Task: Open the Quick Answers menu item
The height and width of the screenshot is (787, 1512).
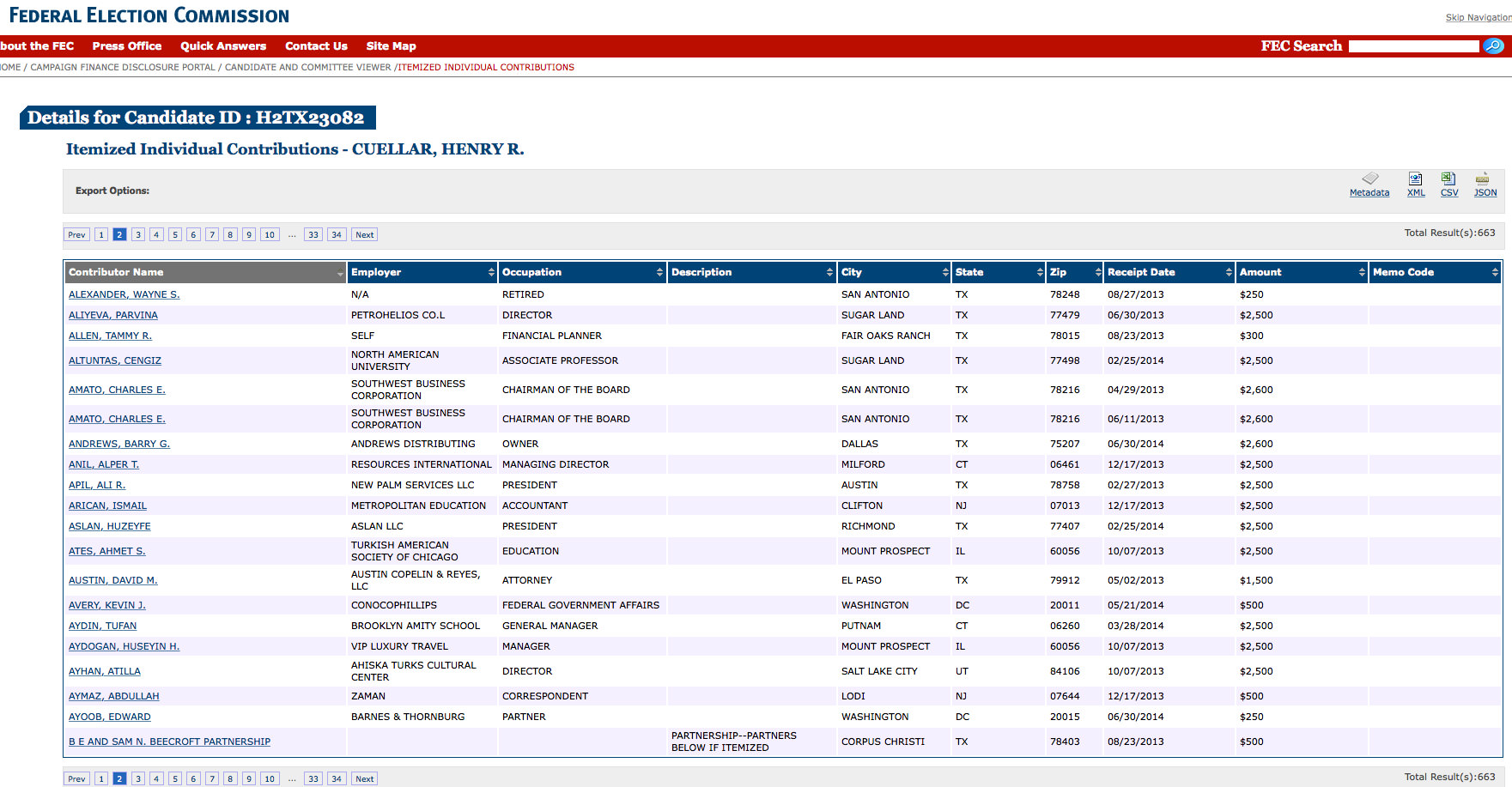Action: point(223,46)
